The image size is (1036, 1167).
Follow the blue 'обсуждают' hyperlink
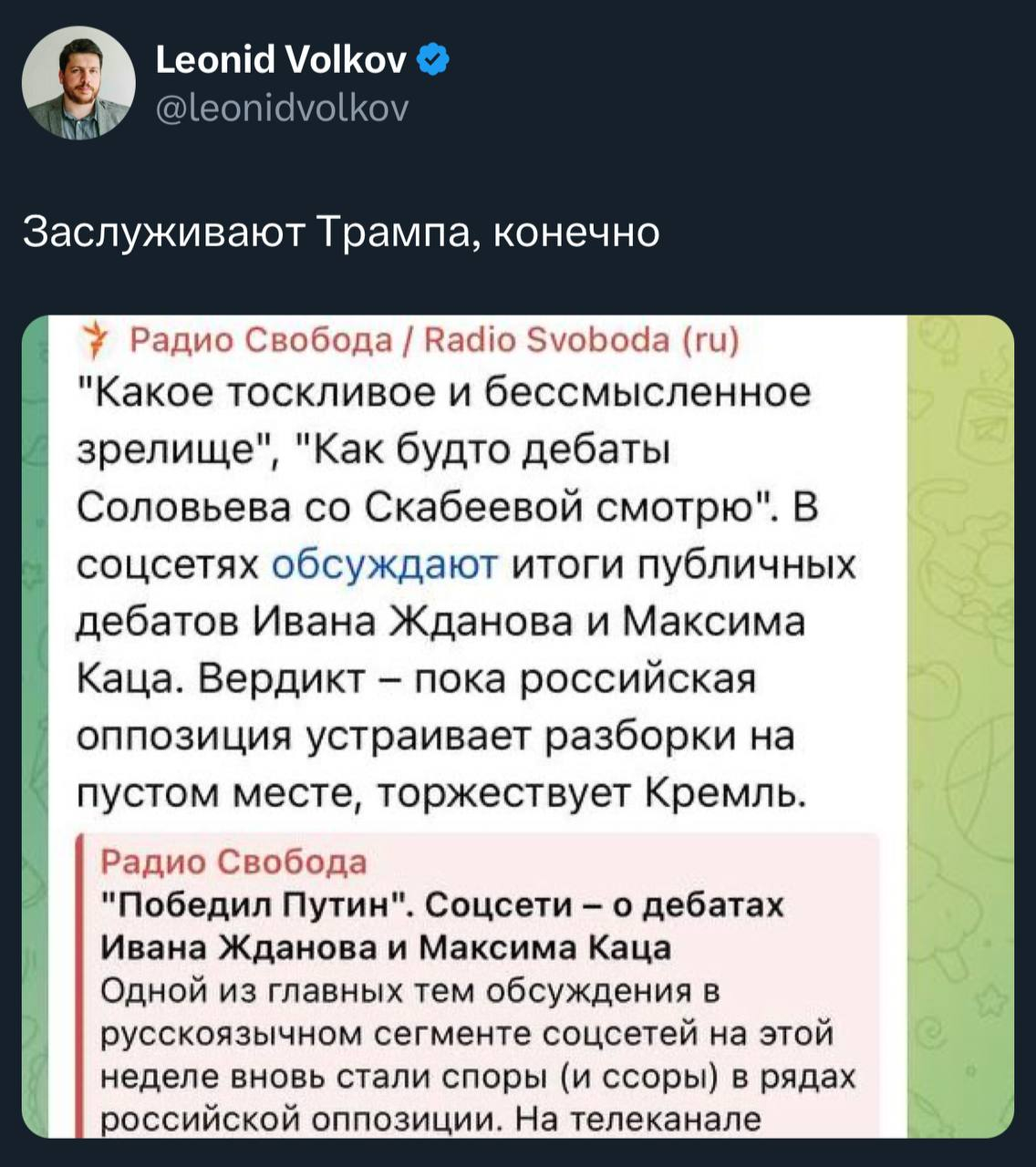click(x=385, y=564)
